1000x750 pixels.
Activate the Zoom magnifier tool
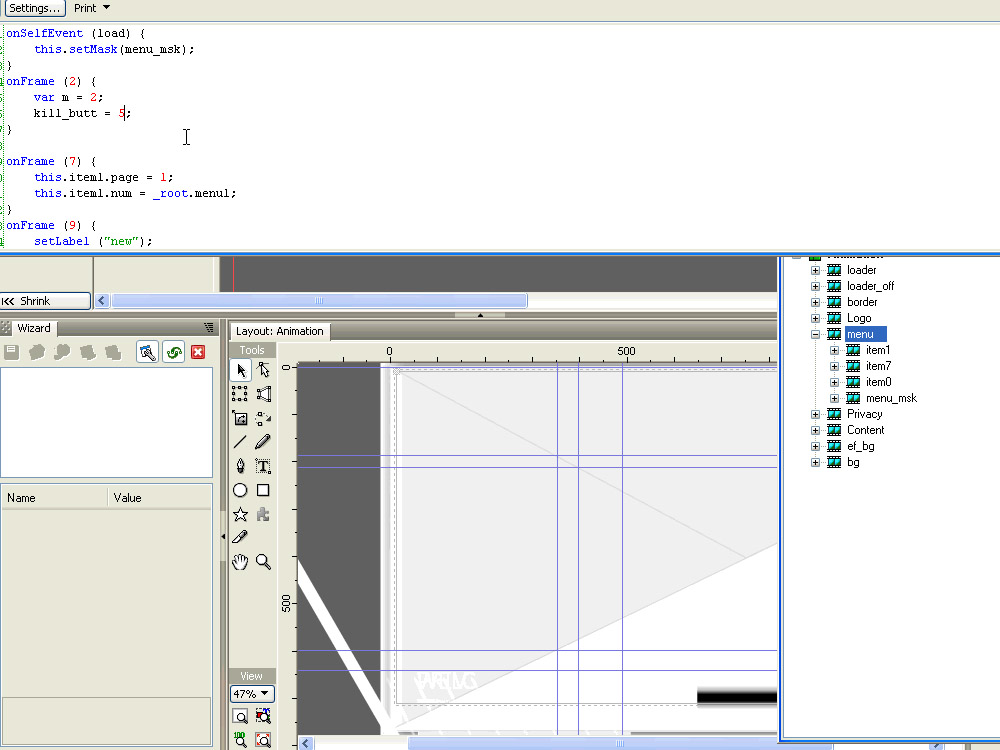[263, 562]
